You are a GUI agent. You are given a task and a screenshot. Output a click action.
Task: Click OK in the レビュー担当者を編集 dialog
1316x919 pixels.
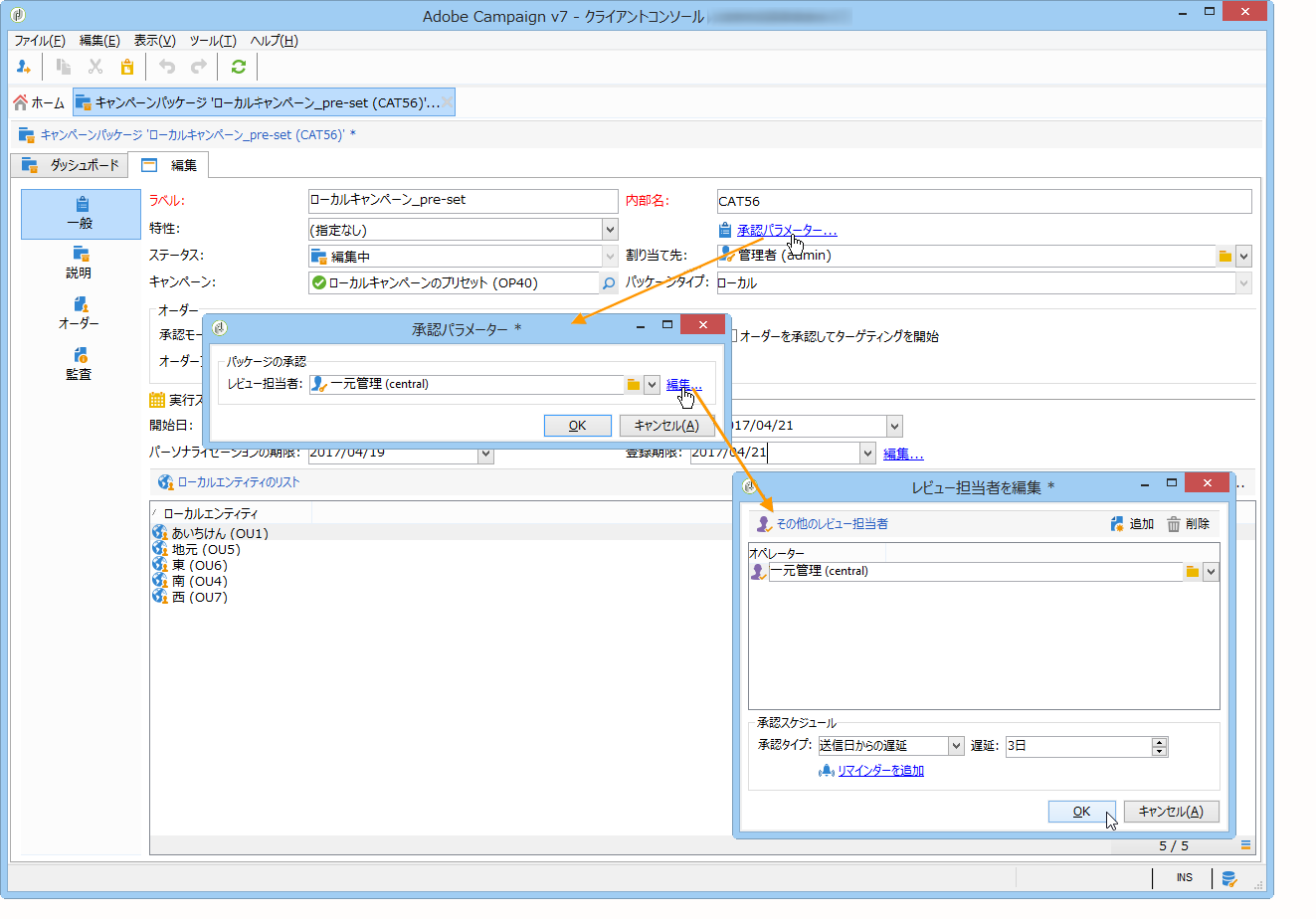pos(1081,812)
